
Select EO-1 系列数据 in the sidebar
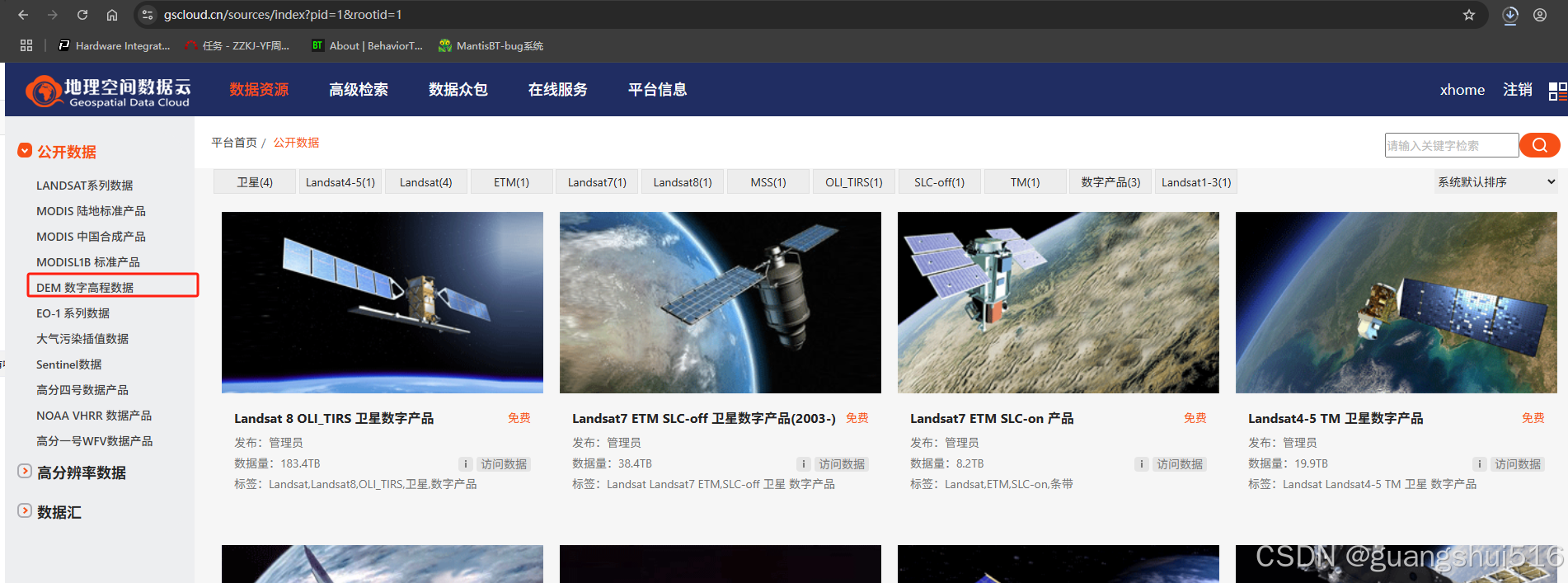pos(73,313)
